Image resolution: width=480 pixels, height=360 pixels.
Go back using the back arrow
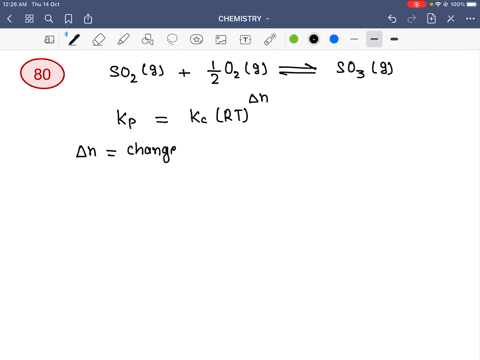coord(9,19)
